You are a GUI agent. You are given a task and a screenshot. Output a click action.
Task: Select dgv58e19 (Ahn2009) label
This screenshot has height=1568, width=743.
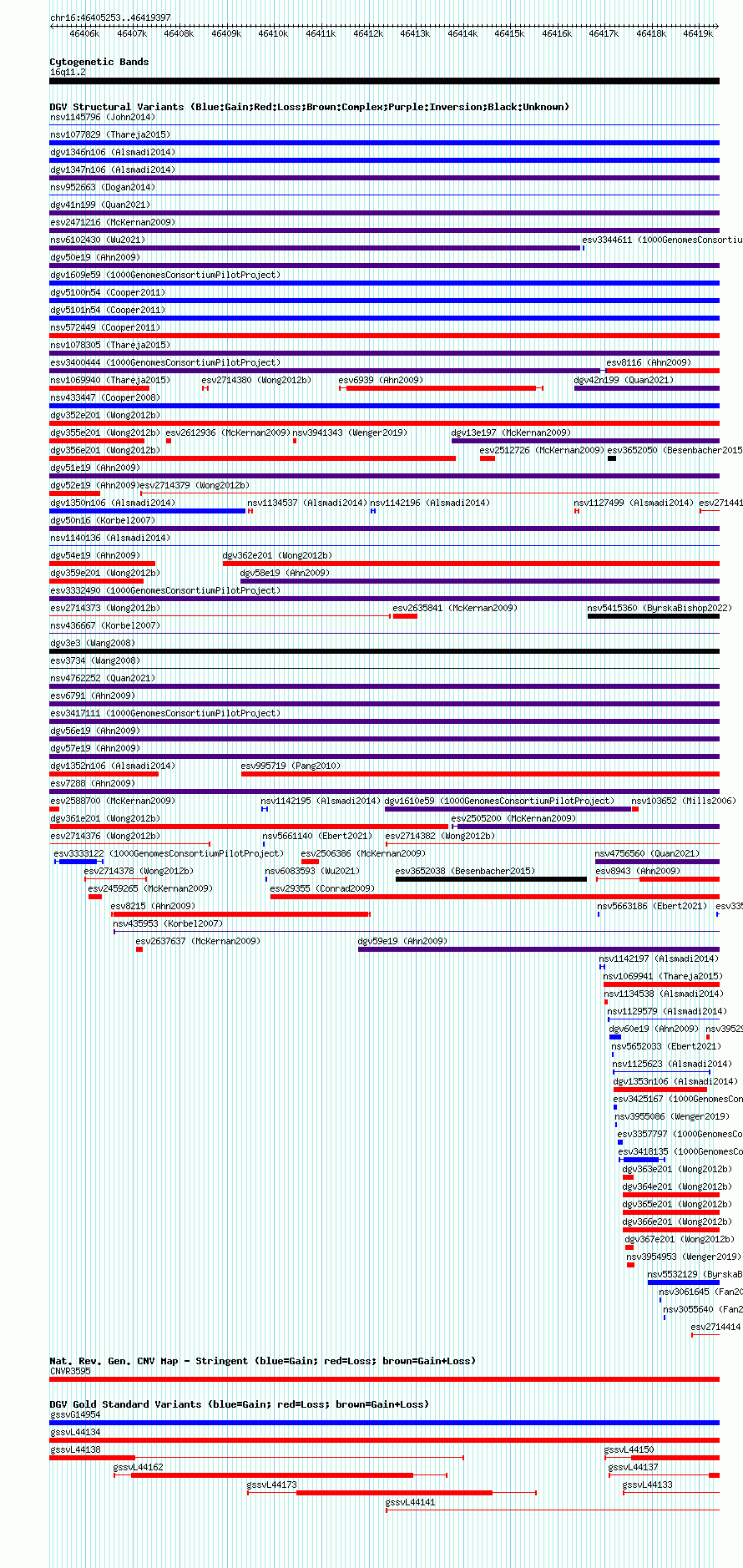(285, 573)
